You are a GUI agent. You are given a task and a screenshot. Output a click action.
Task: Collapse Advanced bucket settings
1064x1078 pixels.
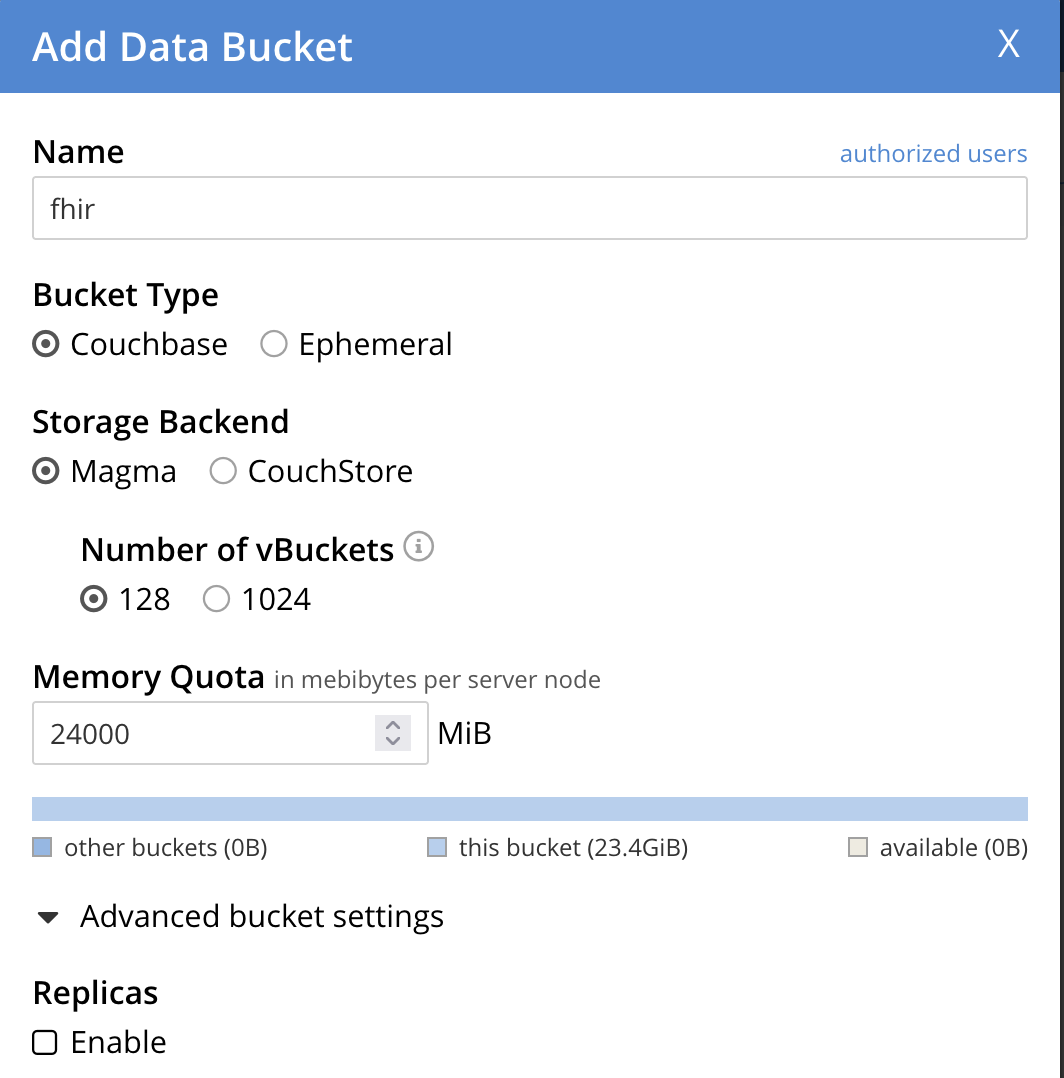tap(48, 917)
